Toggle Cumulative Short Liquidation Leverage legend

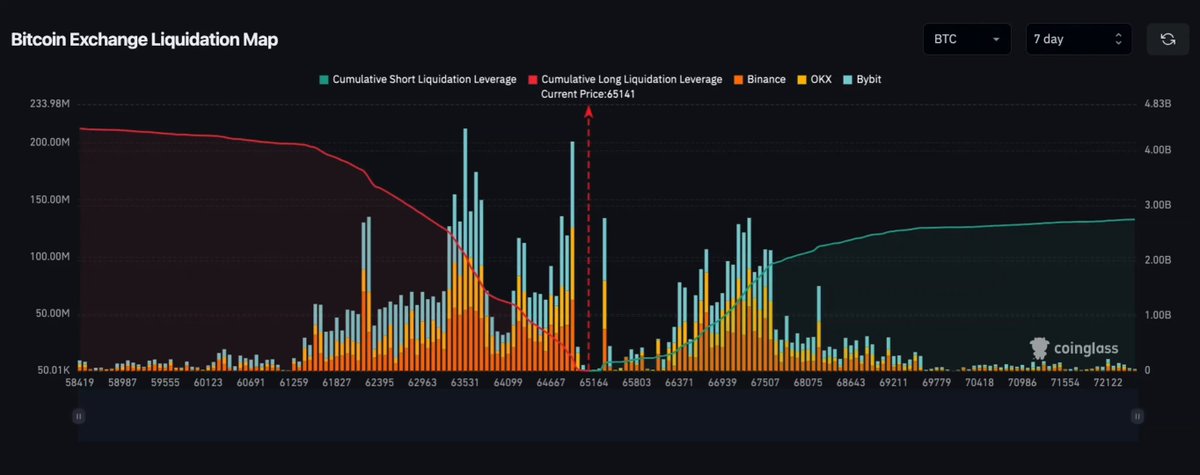[418, 78]
